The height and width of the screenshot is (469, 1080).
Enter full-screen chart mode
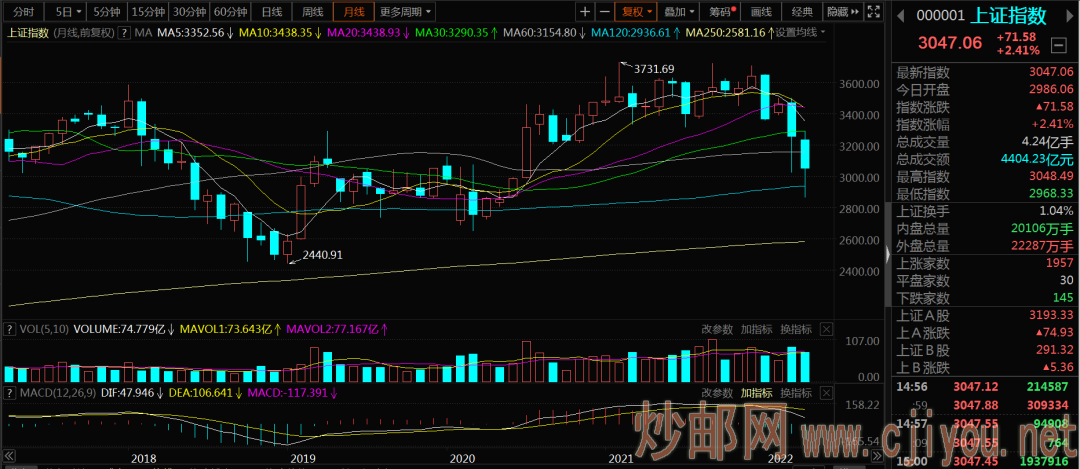tap(873, 12)
